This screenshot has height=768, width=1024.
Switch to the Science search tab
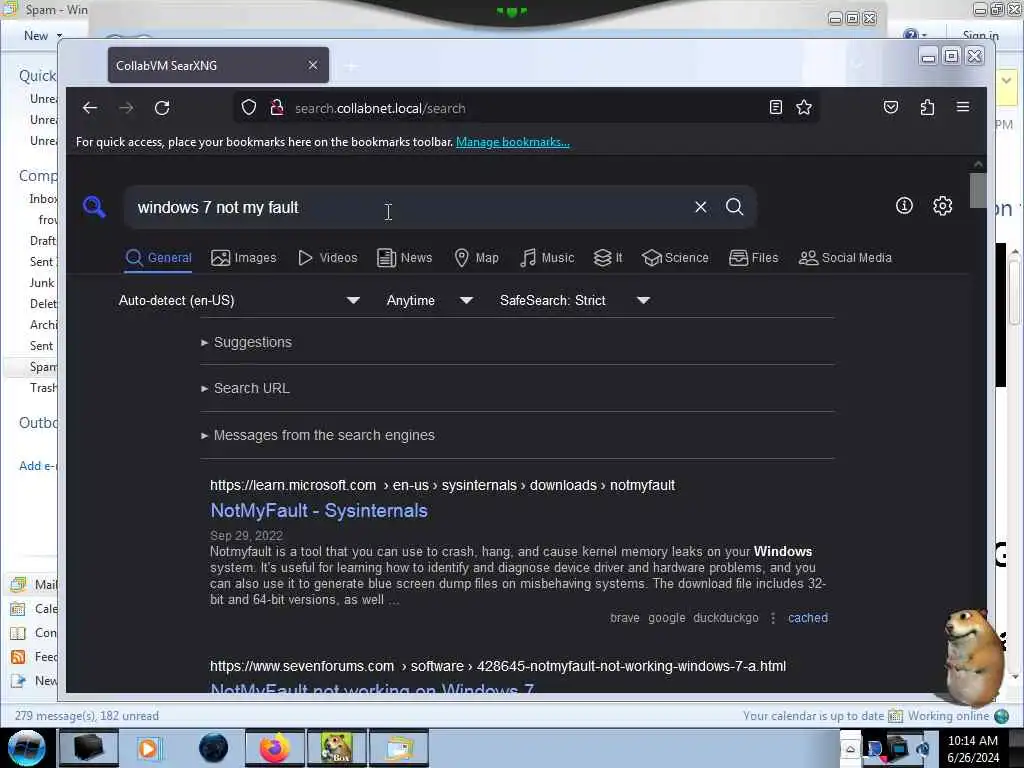675,258
